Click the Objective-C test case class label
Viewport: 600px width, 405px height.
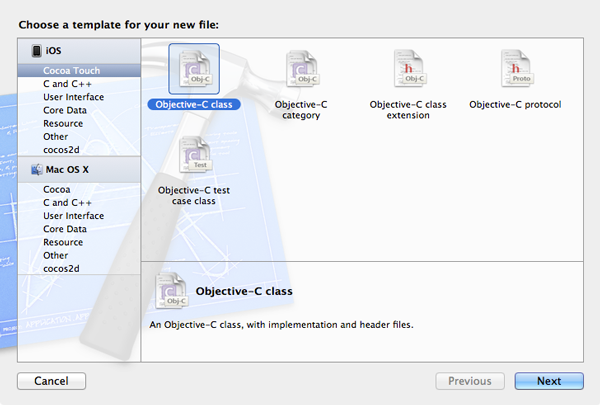click(x=194, y=196)
